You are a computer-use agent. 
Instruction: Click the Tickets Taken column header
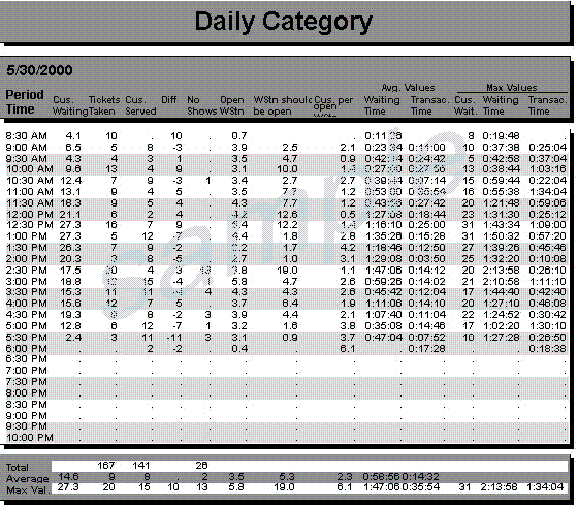[x=104, y=105]
